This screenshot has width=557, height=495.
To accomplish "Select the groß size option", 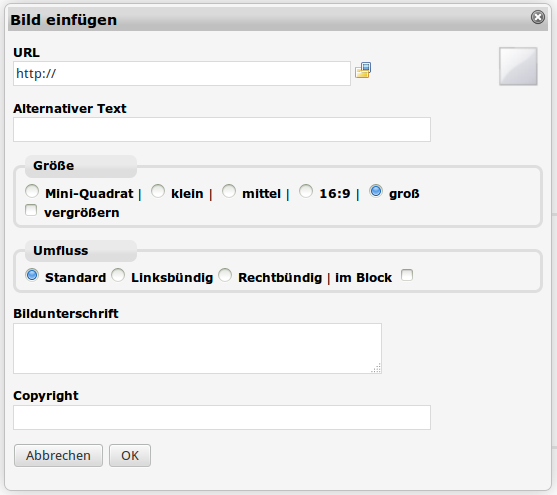I will 376,191.
